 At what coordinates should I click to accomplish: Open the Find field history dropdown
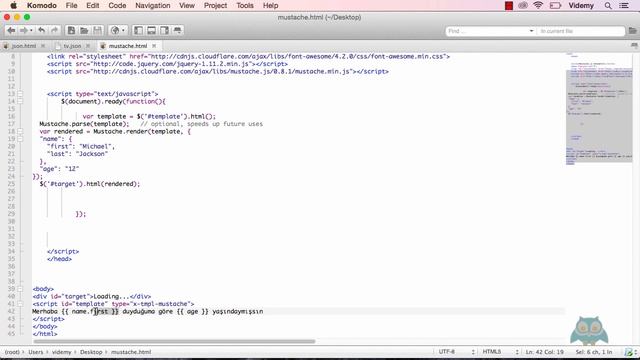coord(531,31)
